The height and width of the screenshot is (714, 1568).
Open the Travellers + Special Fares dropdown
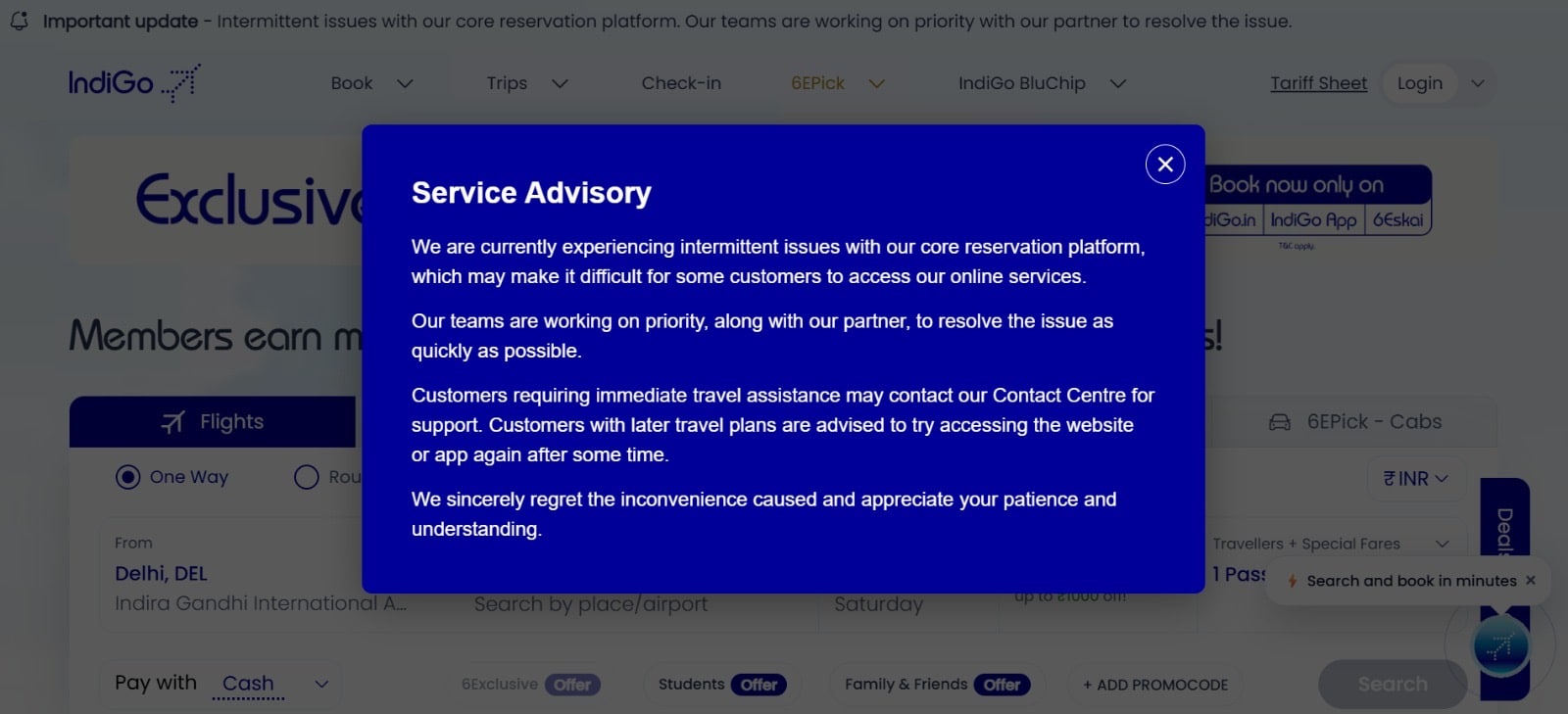(1331, 545)
